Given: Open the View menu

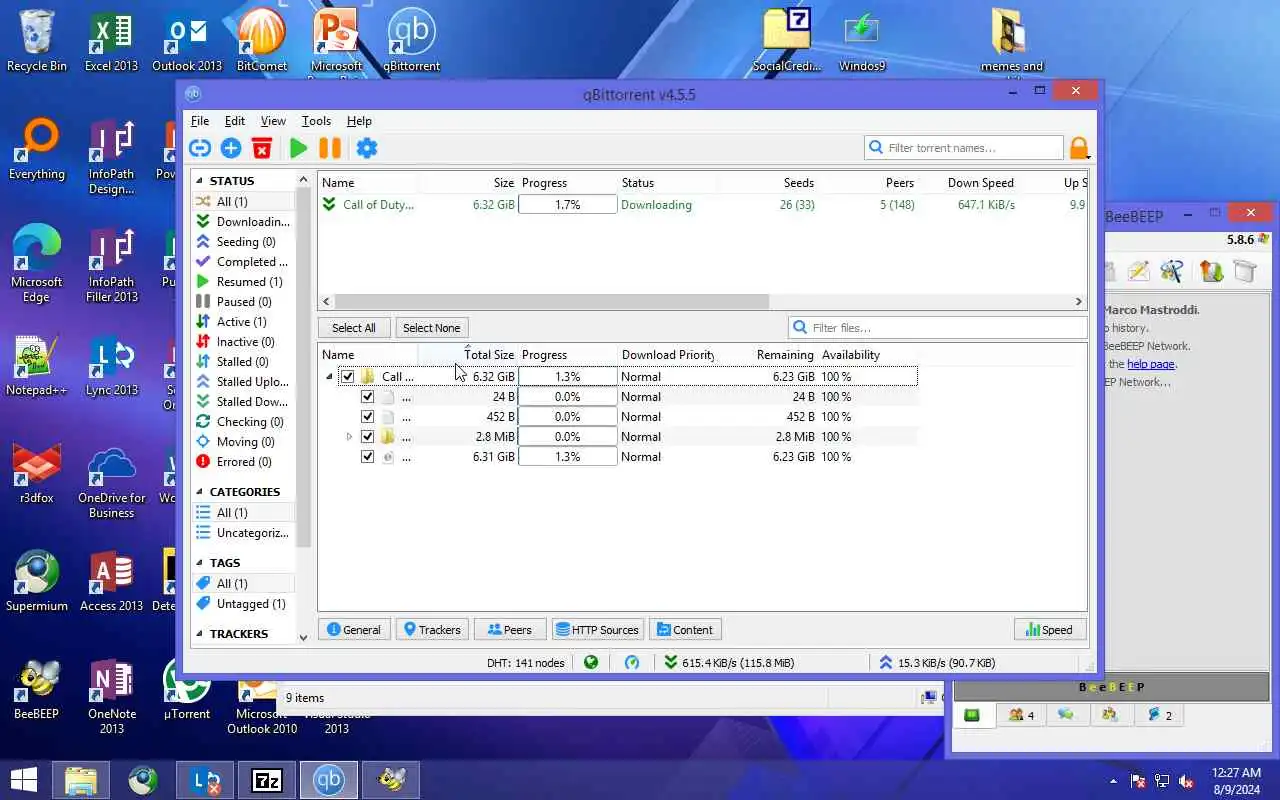Looking at the screenshot, I should (x=273, y=121).
